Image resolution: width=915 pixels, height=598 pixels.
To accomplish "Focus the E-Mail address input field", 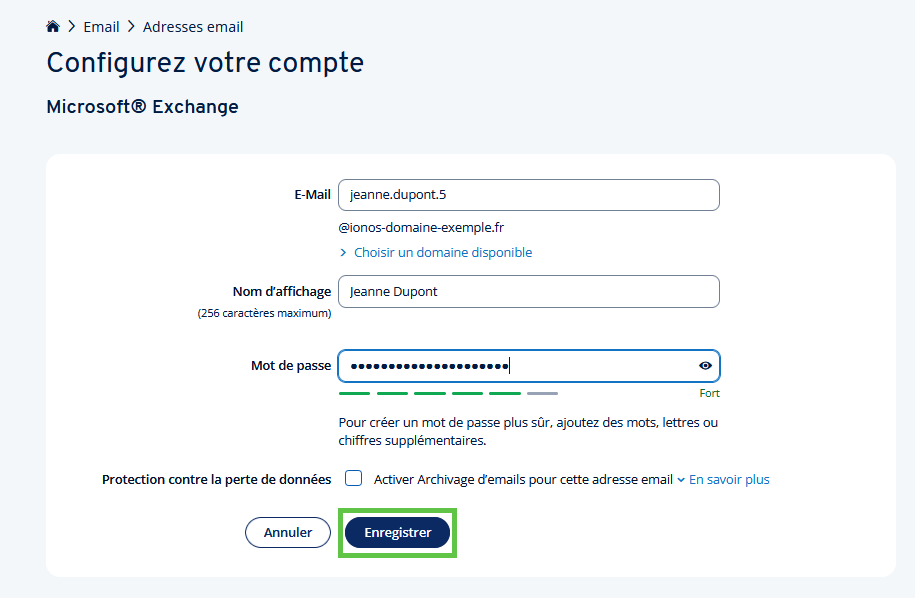I will click(x=528, y=195).
